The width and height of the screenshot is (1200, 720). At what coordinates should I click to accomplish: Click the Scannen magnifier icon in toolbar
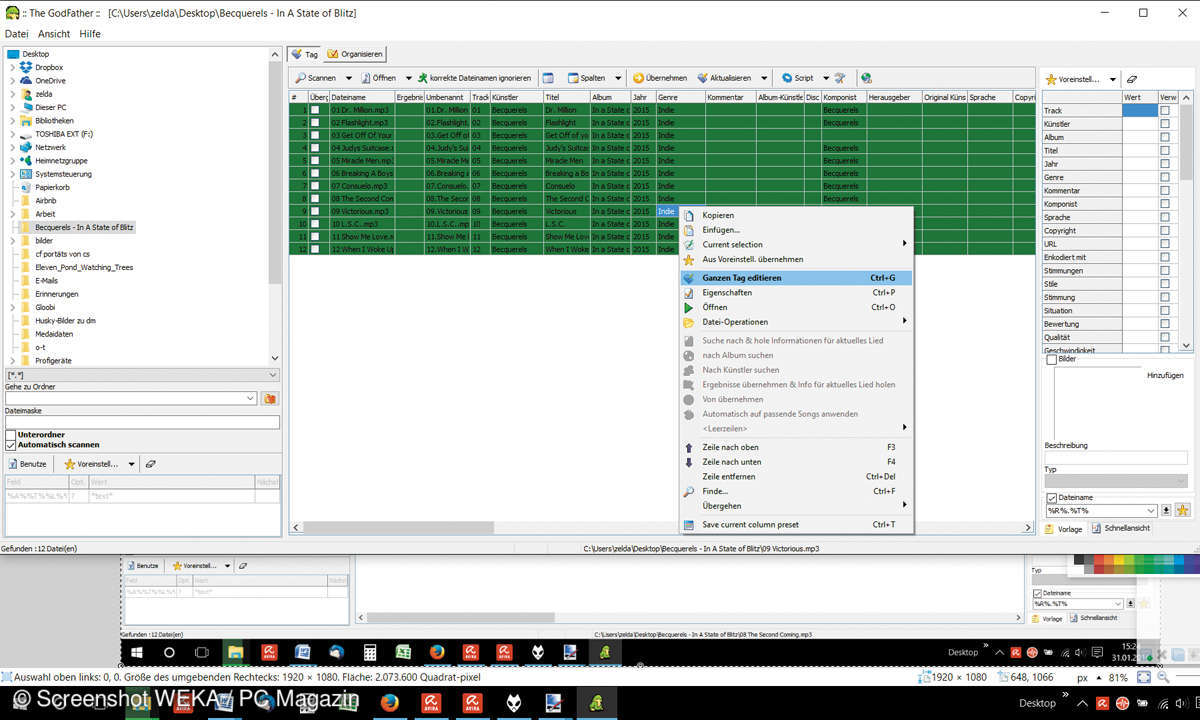300,78
